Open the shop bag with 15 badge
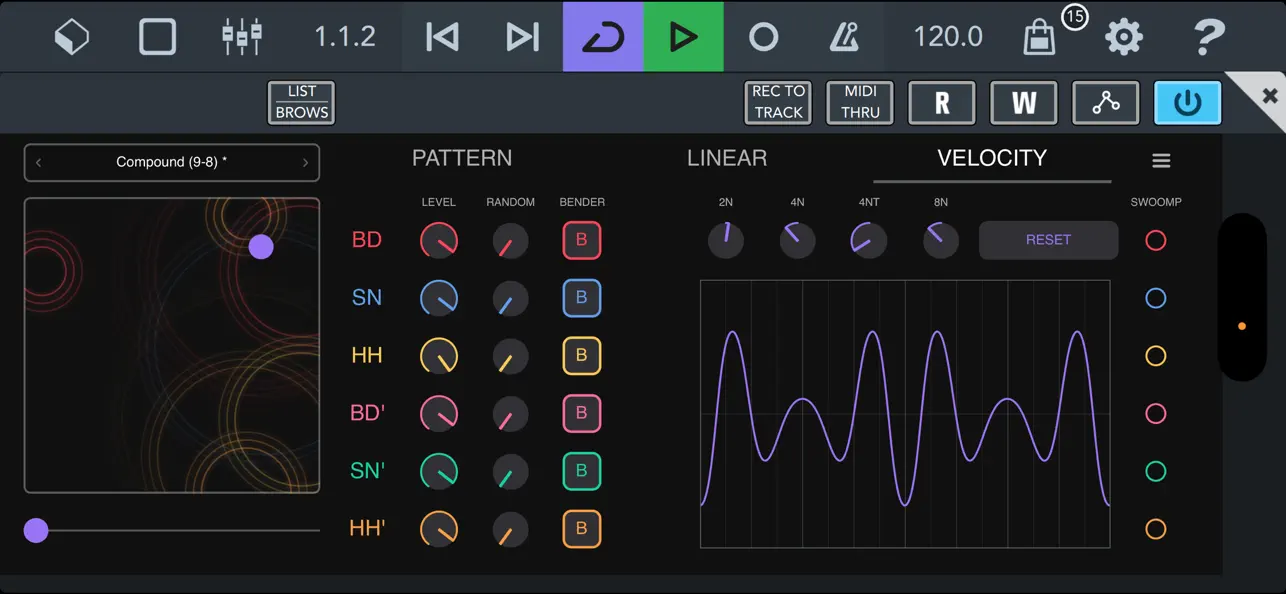 [x=1041, y=38]
